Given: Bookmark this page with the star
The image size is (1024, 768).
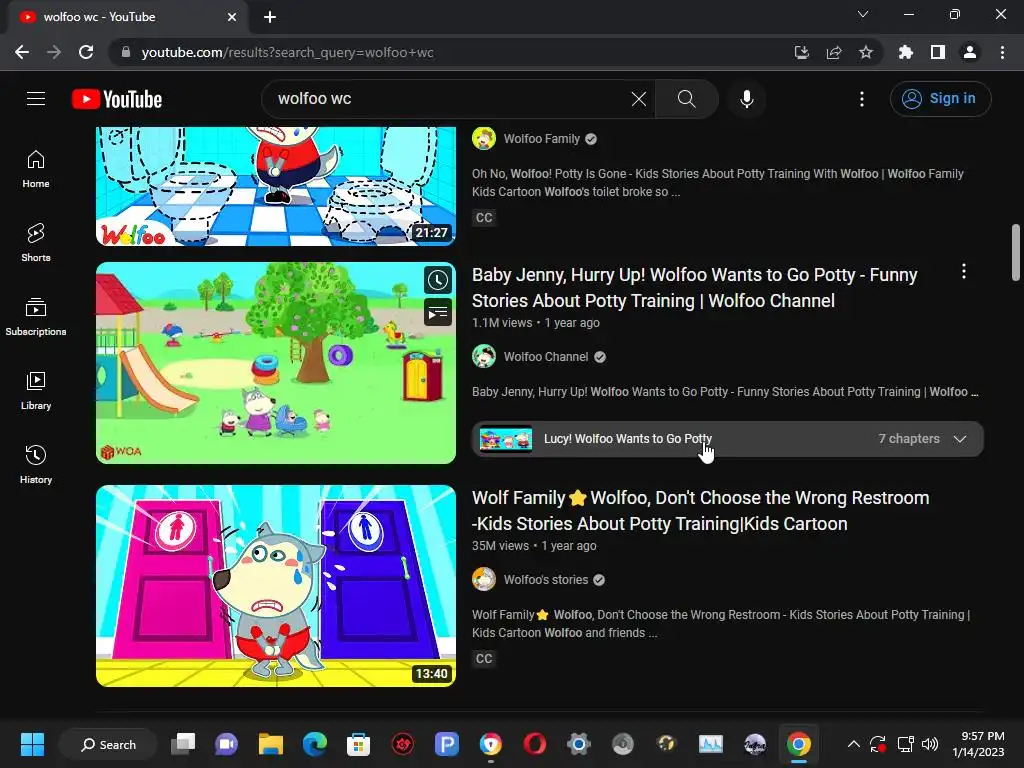Looking at the screenshot, I should (x=865, y=52).
